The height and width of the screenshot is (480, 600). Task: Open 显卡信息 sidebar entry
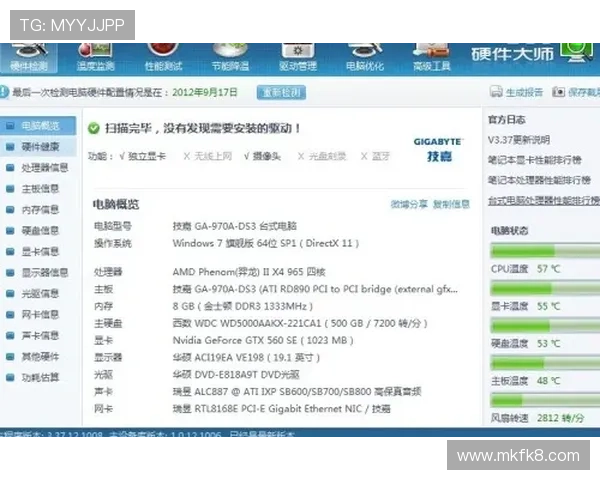(38, 252)
